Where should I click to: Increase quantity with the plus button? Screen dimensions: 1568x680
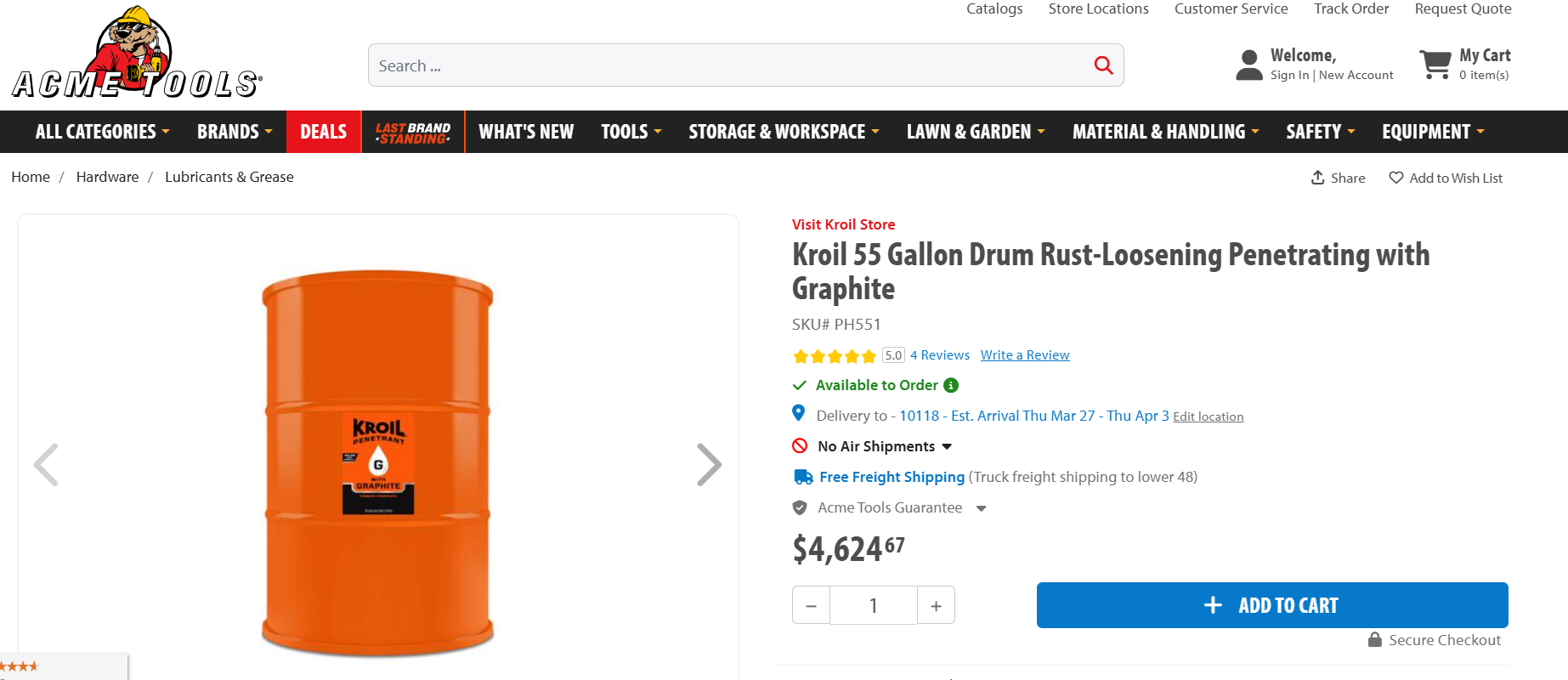coord(936,605)
